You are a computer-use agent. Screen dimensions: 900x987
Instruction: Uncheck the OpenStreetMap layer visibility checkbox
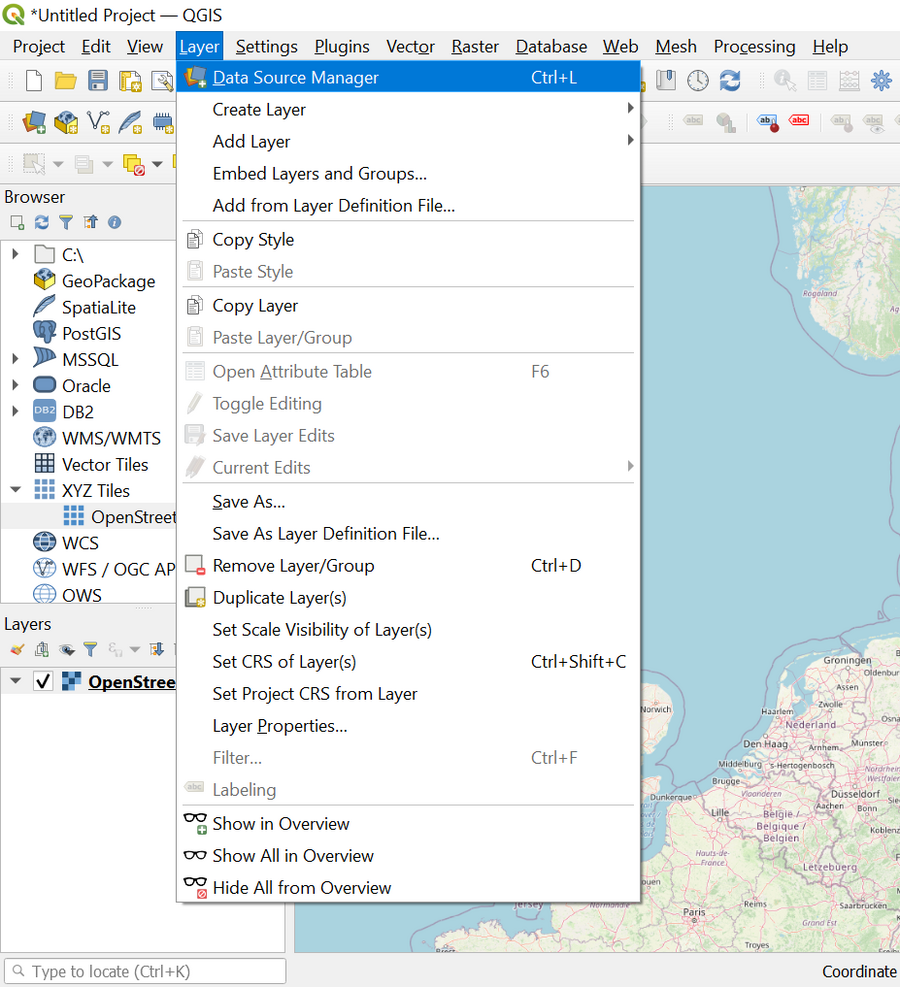[x=43, y=682]
